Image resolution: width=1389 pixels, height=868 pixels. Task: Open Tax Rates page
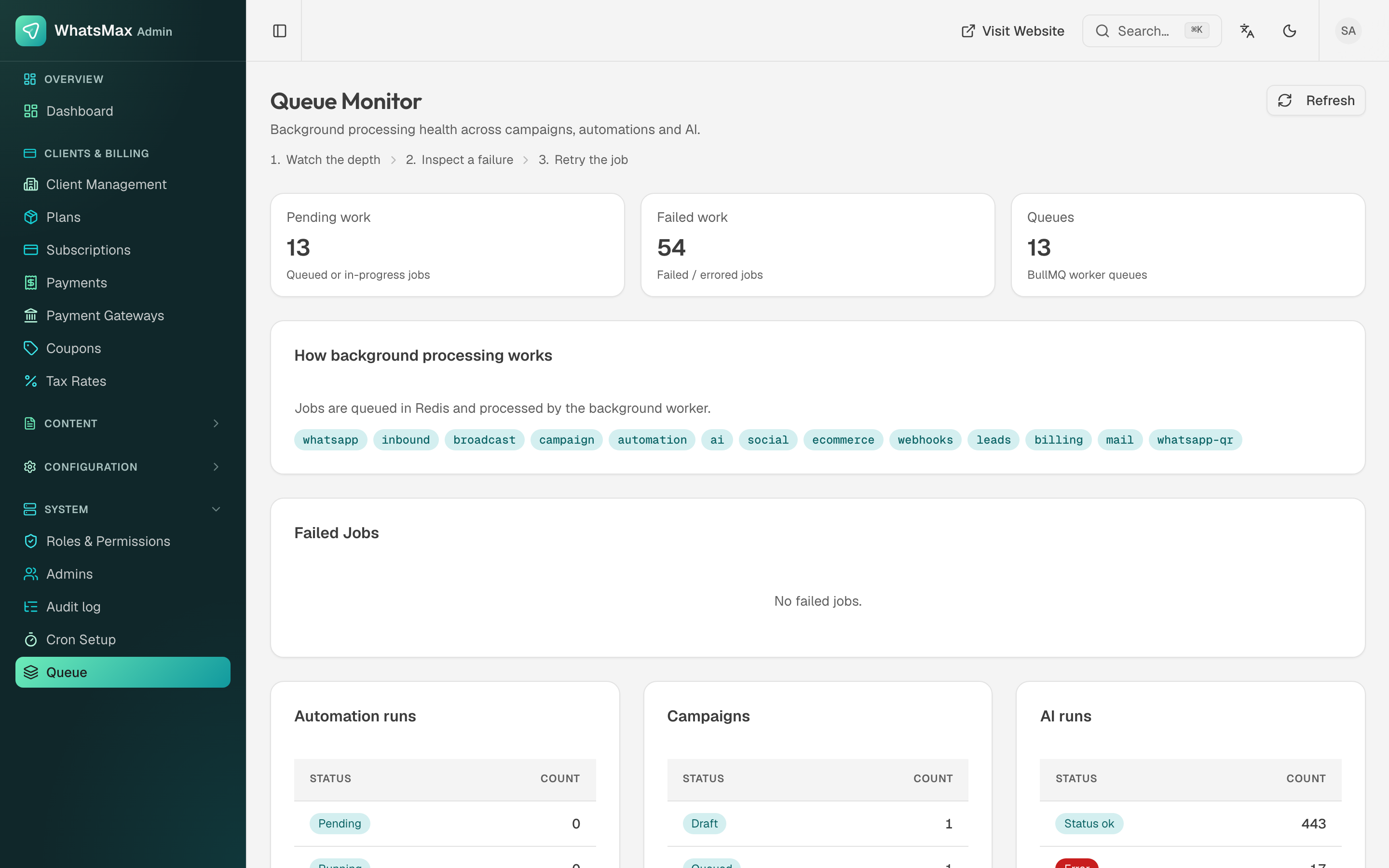pos(123,380)
